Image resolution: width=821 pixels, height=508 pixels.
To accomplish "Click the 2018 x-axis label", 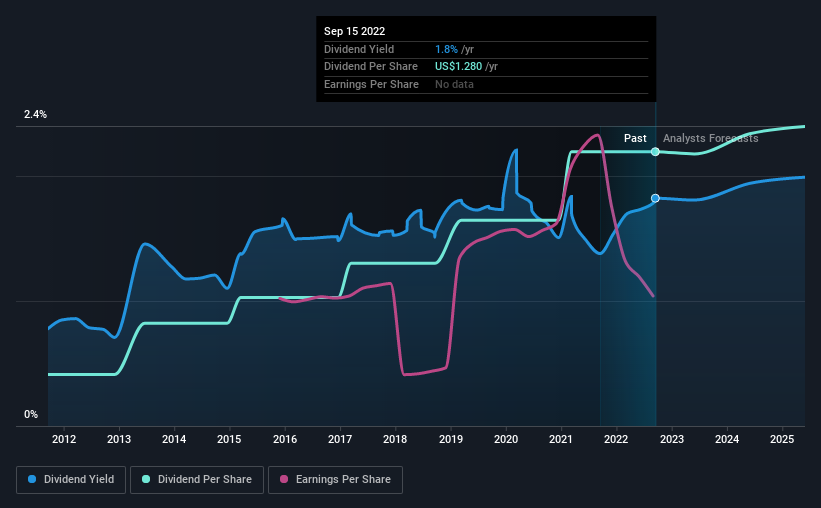I will click(395, 439).
